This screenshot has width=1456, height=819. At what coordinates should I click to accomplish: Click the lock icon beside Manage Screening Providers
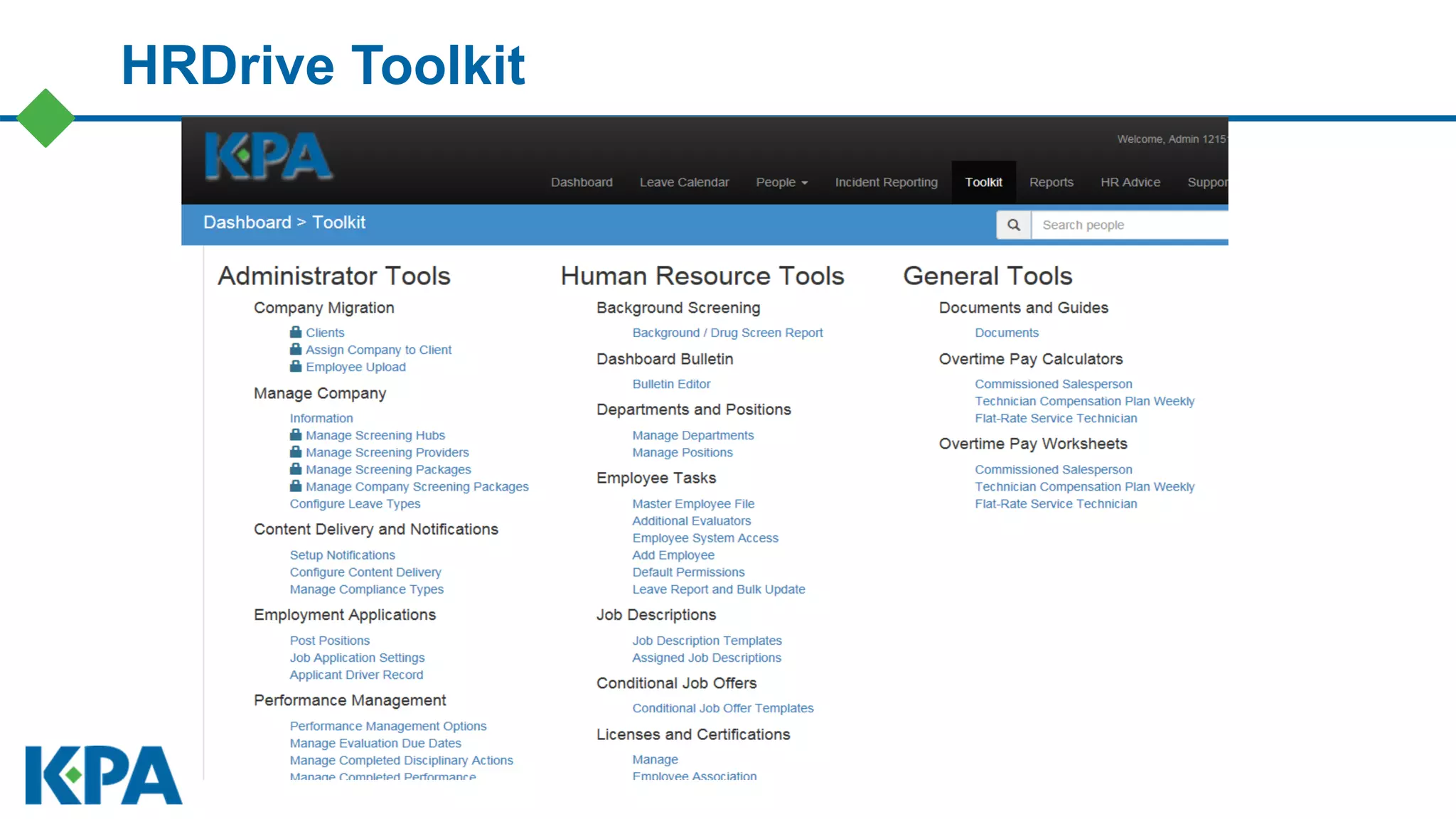click(x=296, y=451)
